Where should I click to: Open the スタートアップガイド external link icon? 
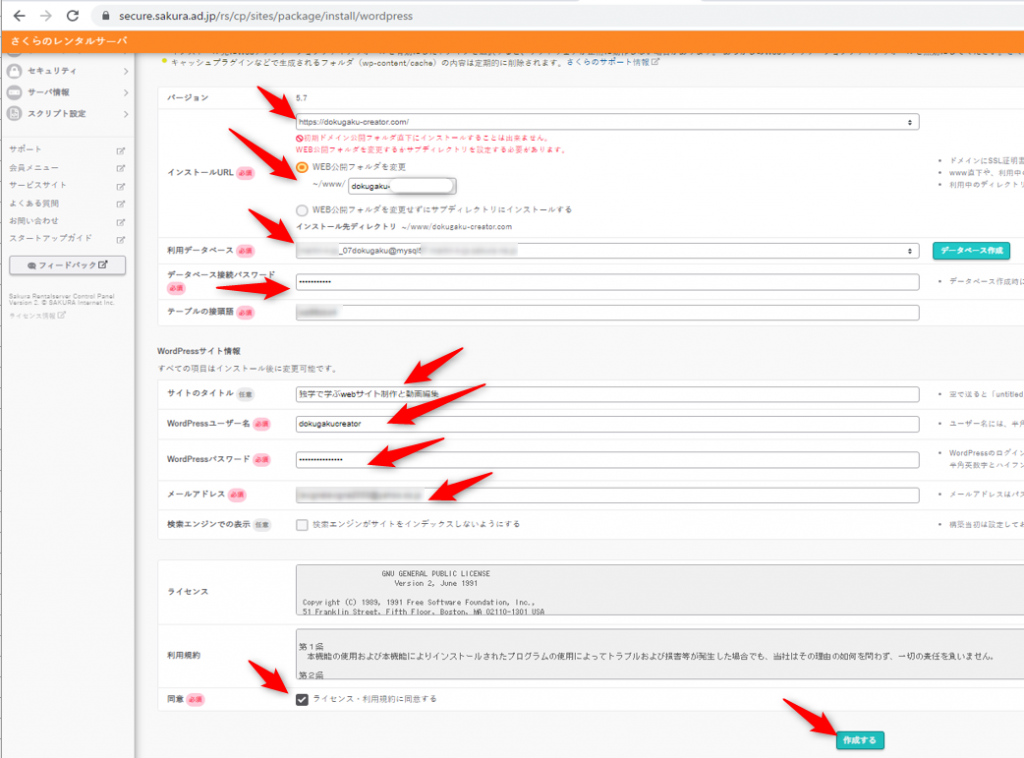tap(121, 240)
